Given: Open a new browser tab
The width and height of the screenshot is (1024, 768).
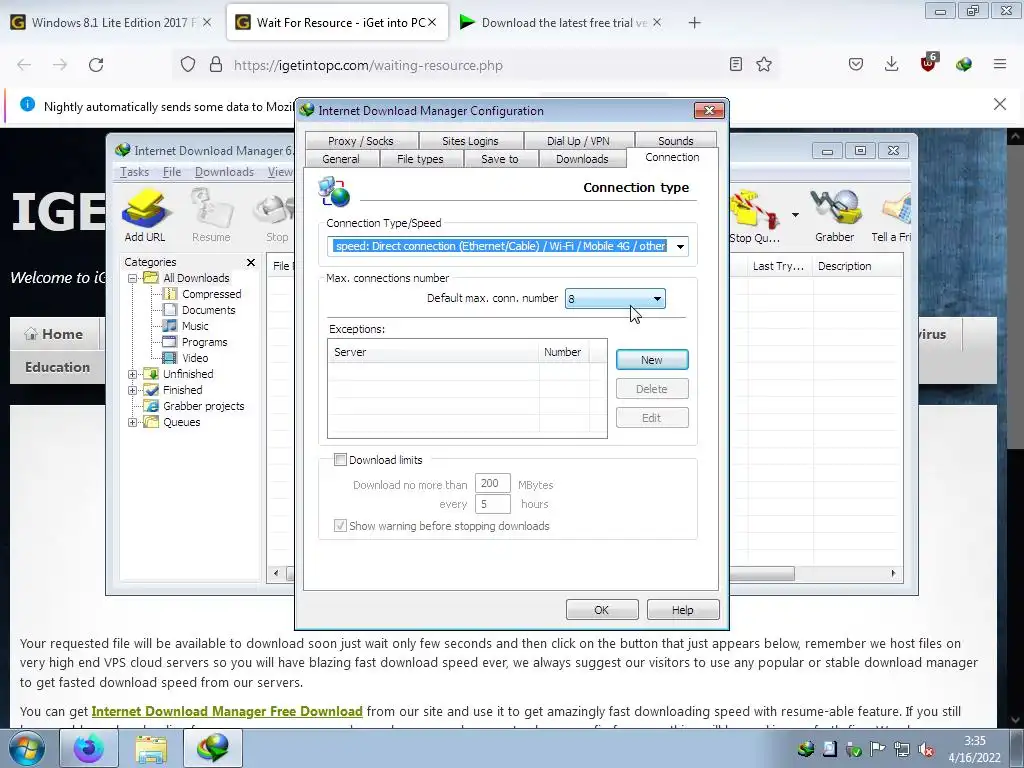Looking at the screenshot, I should point(694,23).
